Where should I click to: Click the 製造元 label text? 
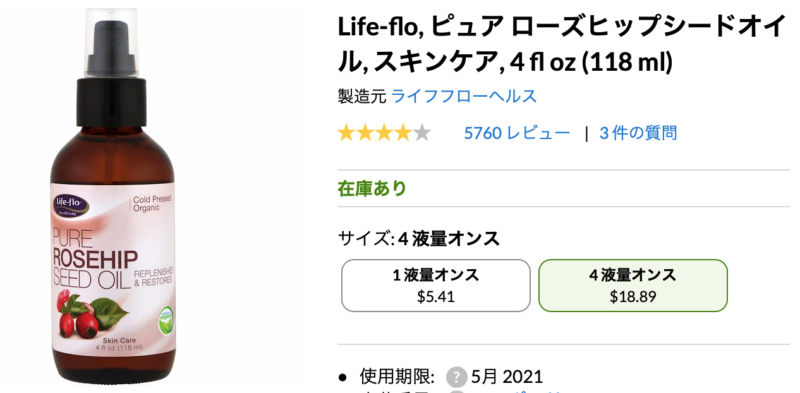pos(362,96)
